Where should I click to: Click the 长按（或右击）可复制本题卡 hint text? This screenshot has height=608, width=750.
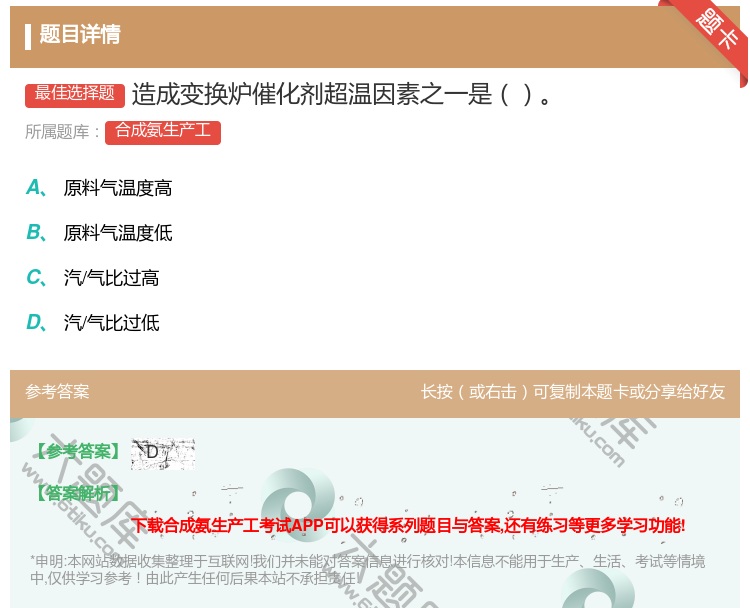573,392
